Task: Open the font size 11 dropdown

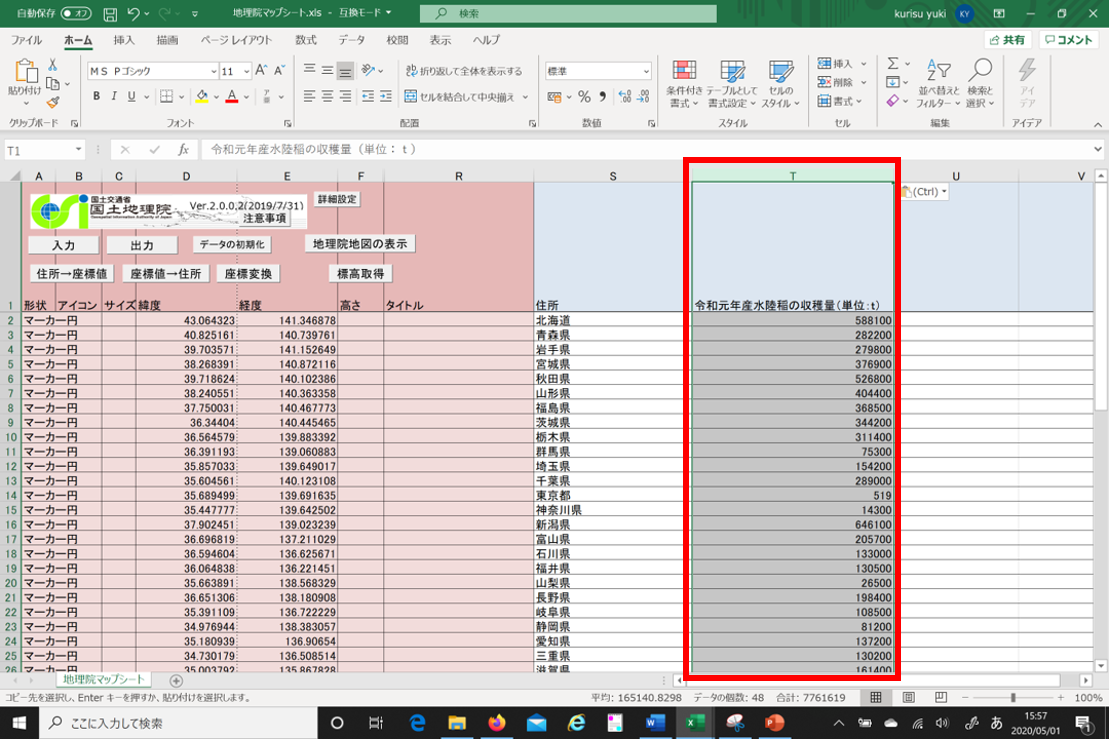Action: click(246, 71)
